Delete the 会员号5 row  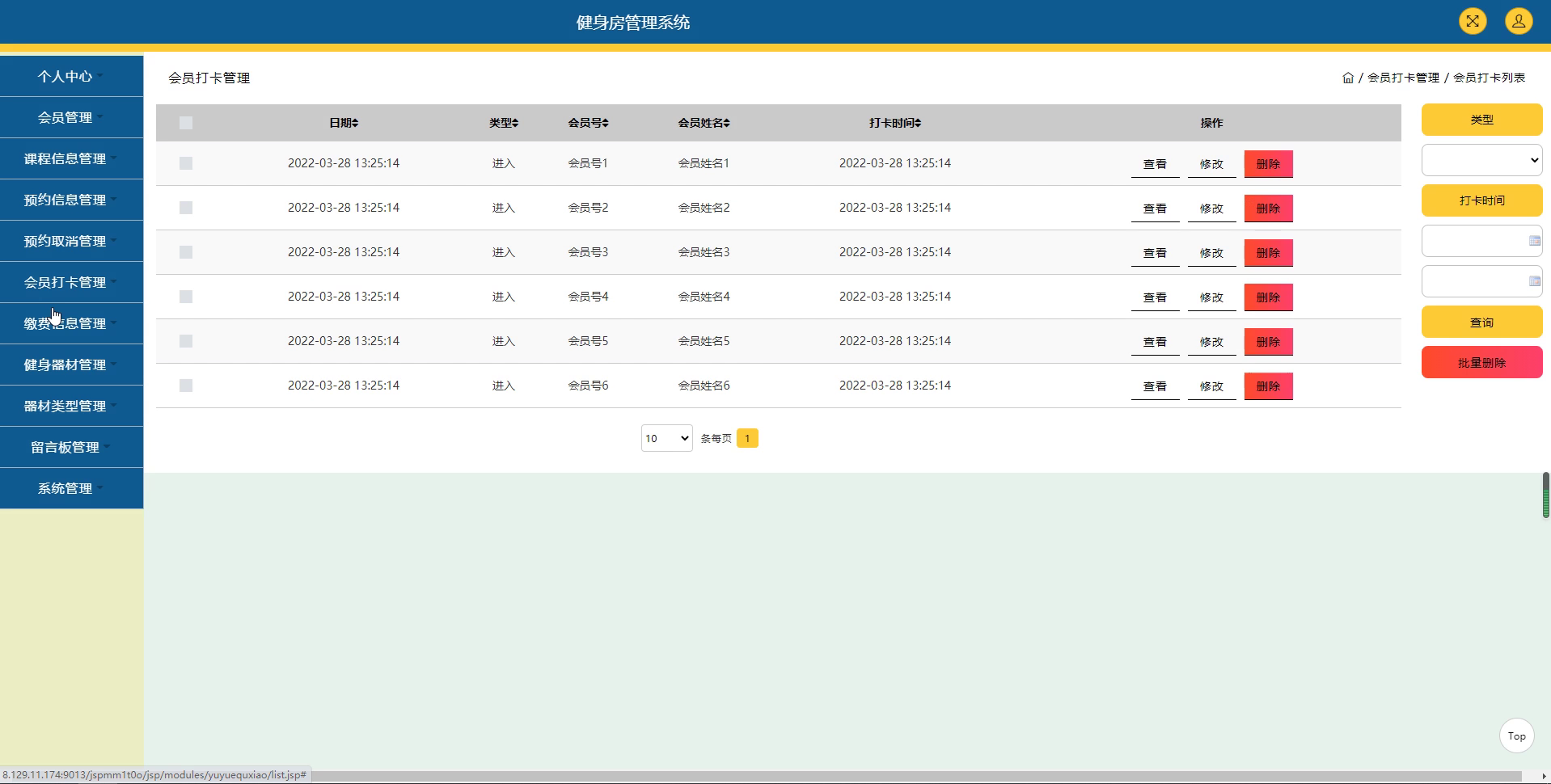click(x=1268, y=342)
